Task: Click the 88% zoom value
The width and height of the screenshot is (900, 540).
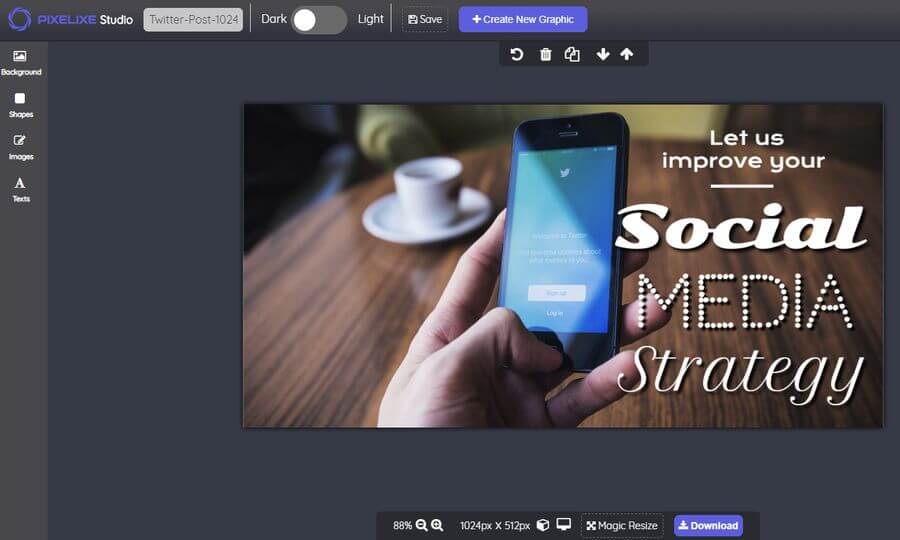Action: point(402,525)
